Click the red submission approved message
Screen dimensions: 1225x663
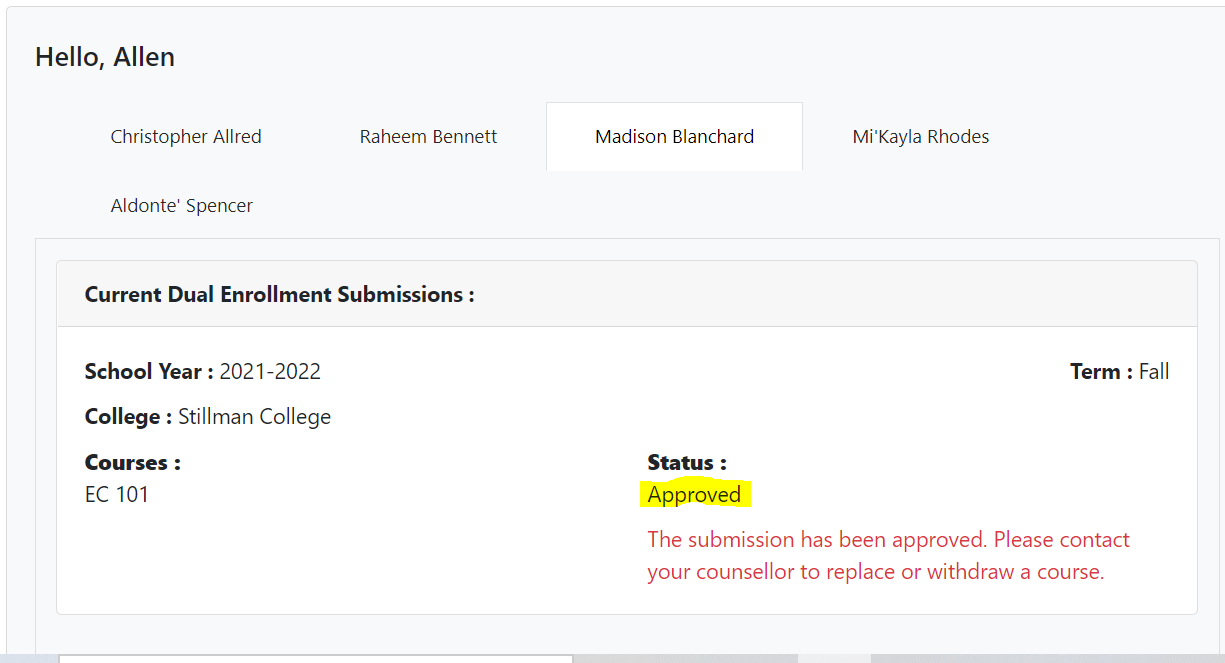888,540
